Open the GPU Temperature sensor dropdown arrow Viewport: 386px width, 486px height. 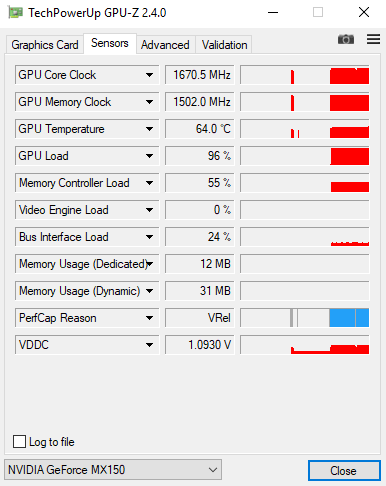(x=149, y=129)
